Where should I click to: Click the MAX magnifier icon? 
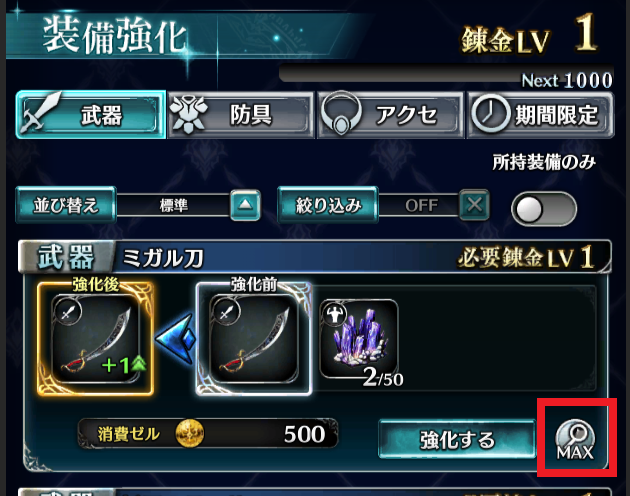(x=575, y=440)
